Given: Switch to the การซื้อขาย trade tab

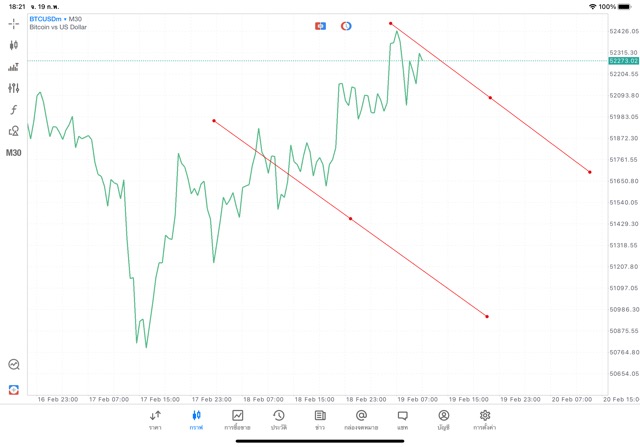Looking at the screenshot, I should tap(238, 419).
